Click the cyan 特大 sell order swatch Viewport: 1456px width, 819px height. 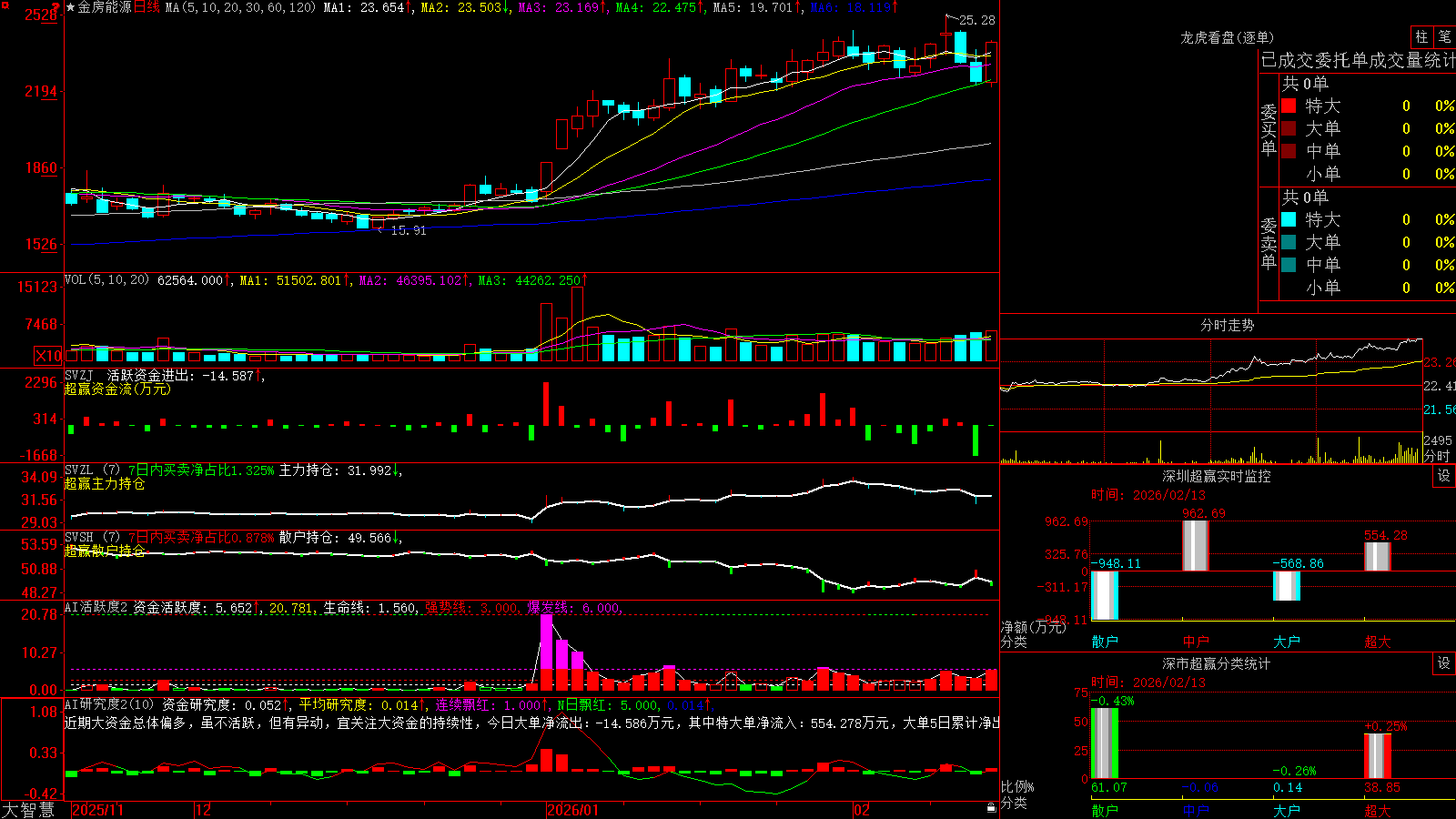coord(1289,219)
